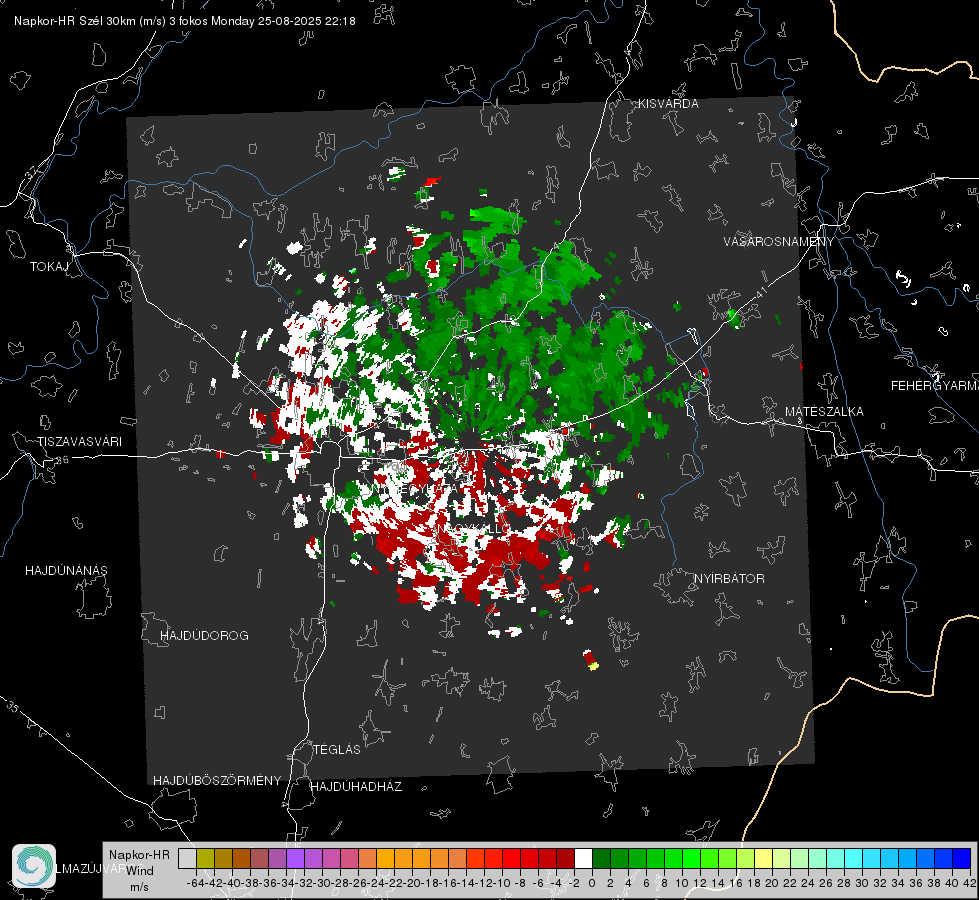Pick the white zero-velocity legend swatch
The height and width of the screenshot is (900, 979).
[x=583, y=859]
